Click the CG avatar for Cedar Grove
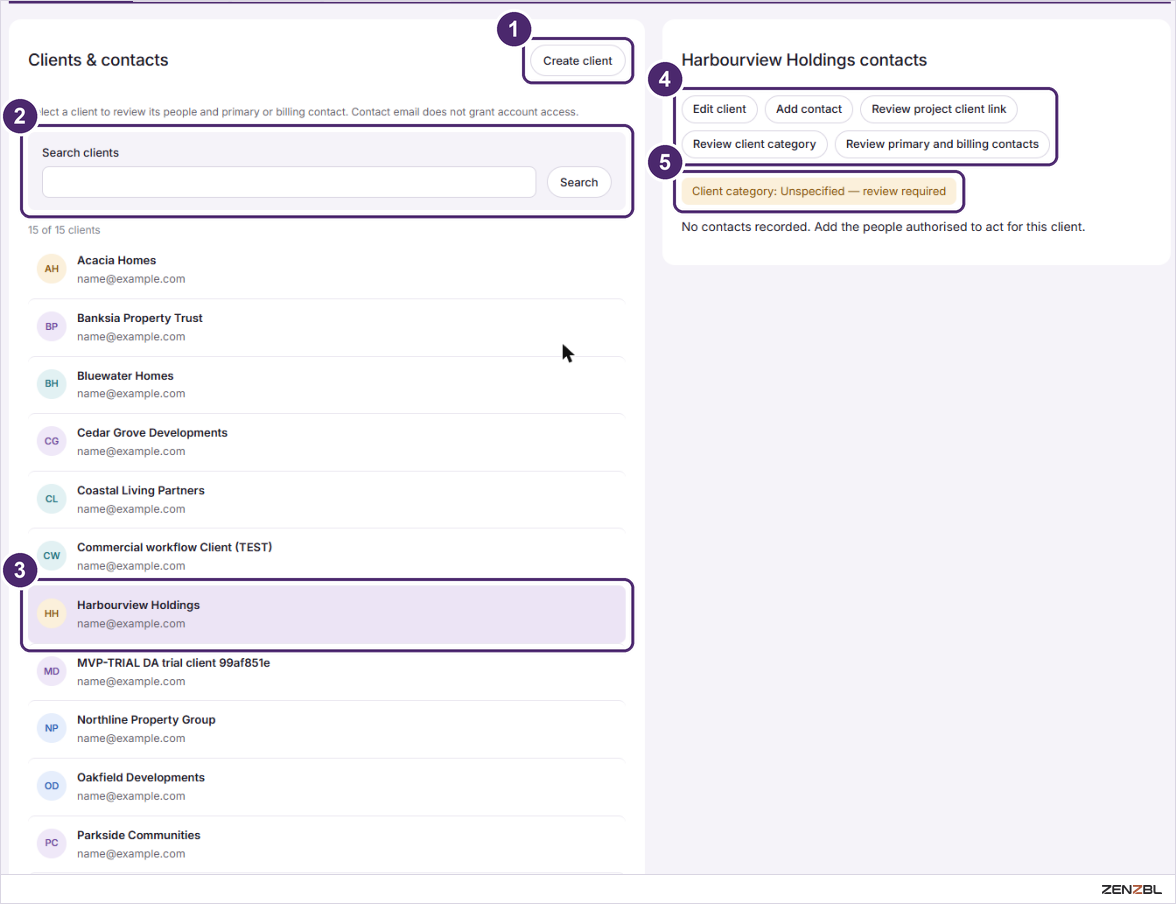1176x904 pixels. [x=52, y=441]
